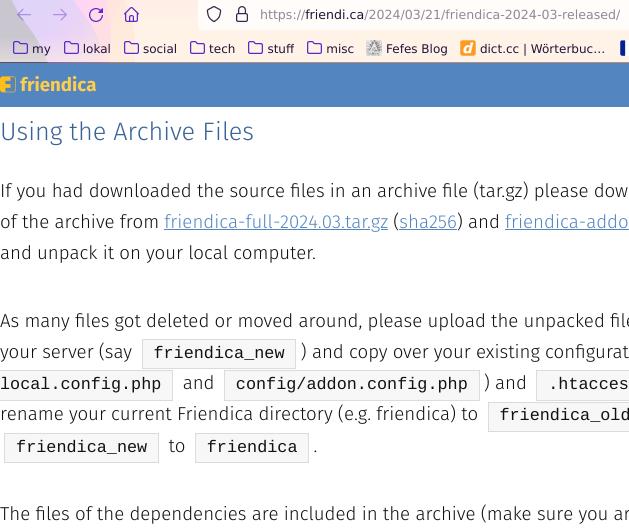
Task: Open the 'stuff' bookmarks folder
Action: 271,48
